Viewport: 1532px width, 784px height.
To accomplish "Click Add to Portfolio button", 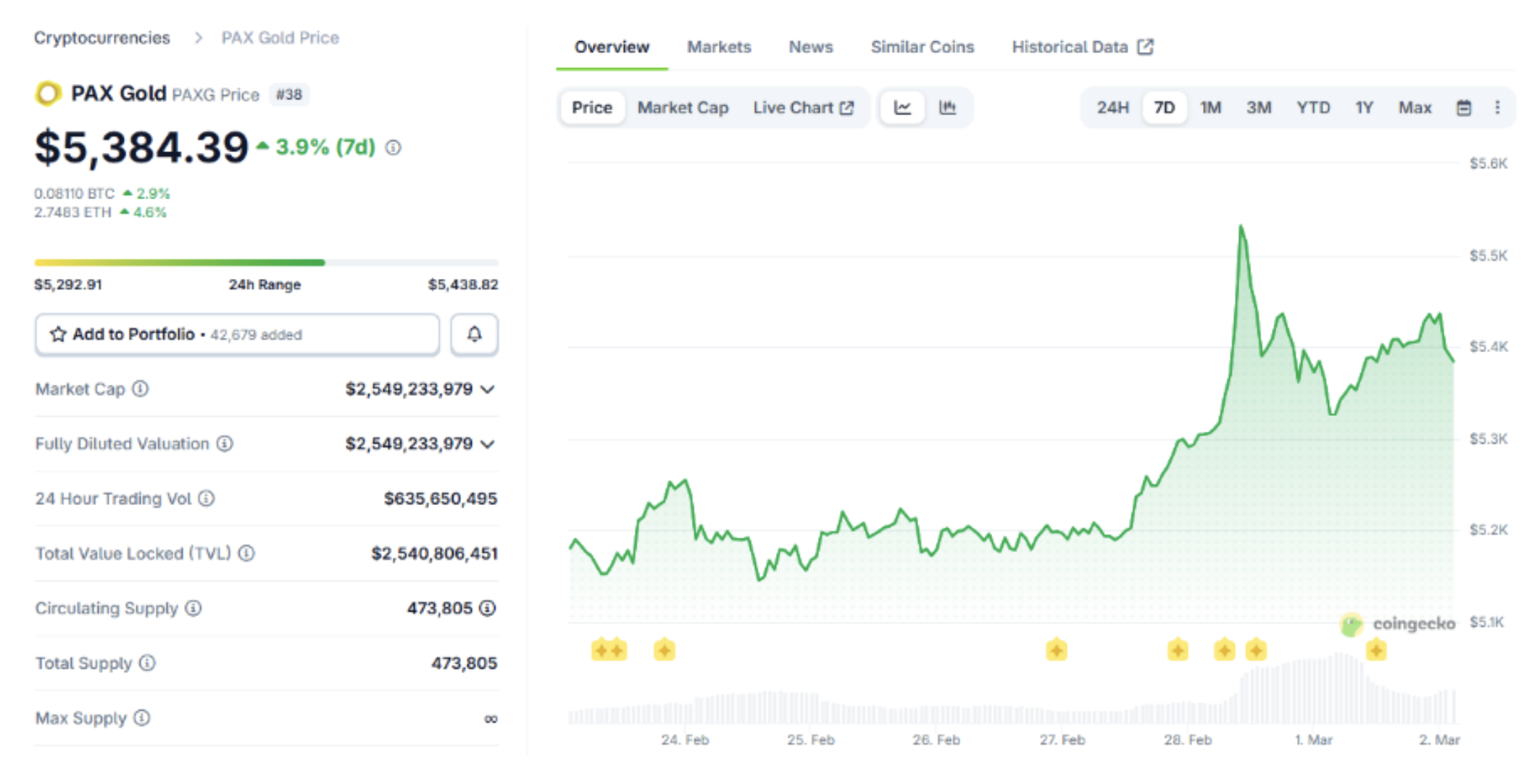I will (237, 334).
